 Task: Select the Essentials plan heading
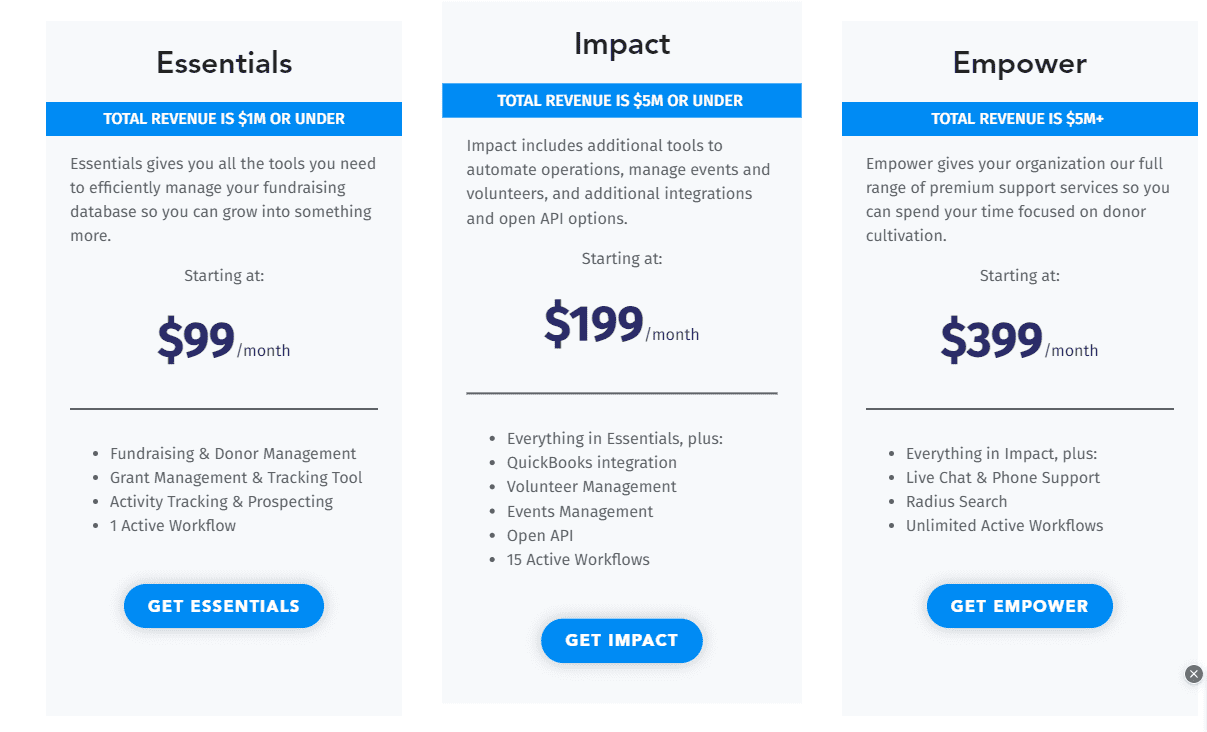(x=223, y=62)
